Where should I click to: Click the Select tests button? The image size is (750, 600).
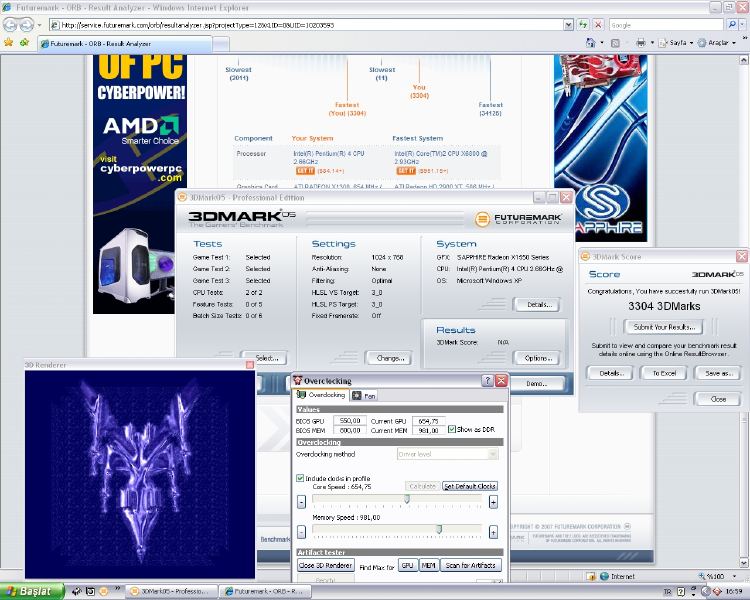pyautogui.click(x=265, y=358)
